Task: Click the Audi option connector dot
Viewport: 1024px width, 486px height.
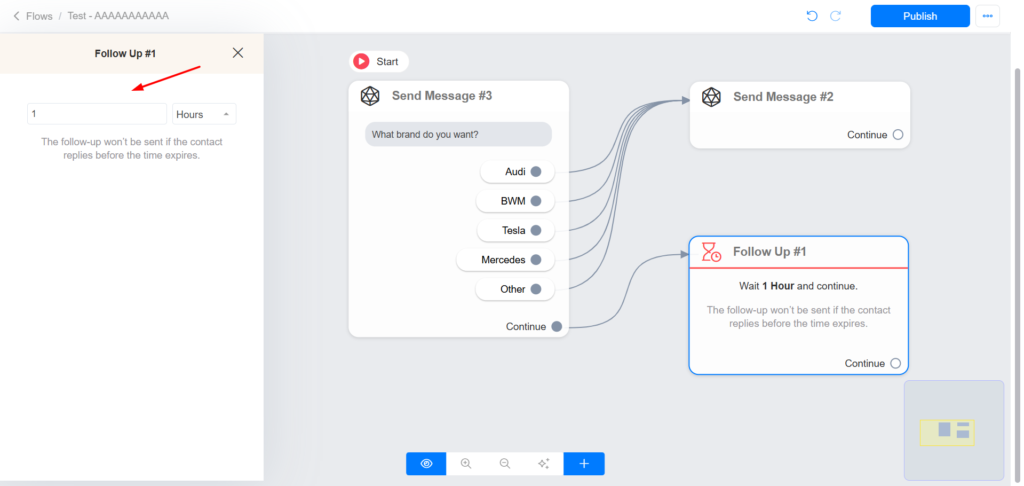Action: point(536,172)
